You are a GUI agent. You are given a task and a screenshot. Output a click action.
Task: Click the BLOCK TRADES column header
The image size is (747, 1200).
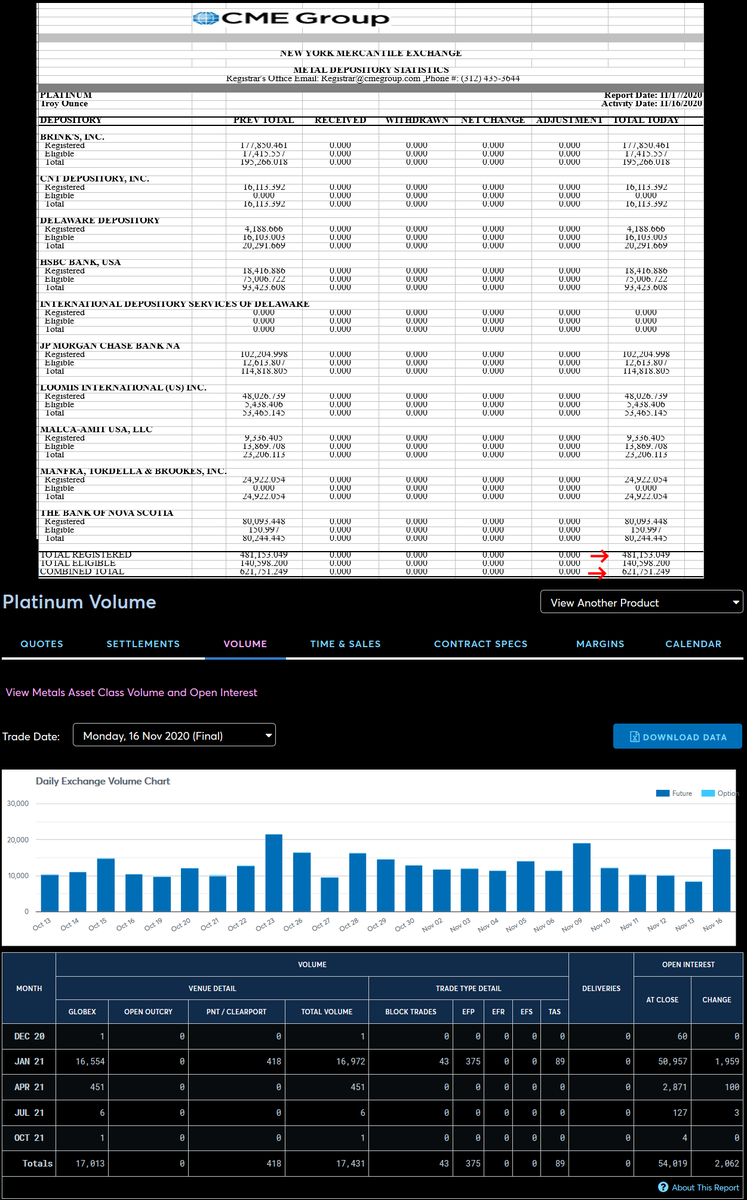click(x=411, y=1011)
